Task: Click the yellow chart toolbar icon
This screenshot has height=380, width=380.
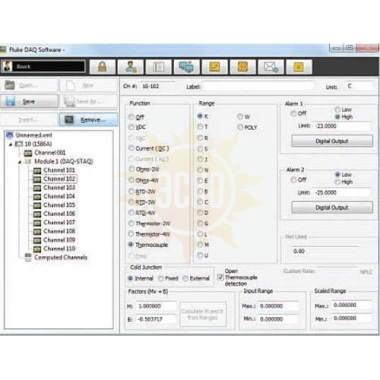Action: coord(215,67)
